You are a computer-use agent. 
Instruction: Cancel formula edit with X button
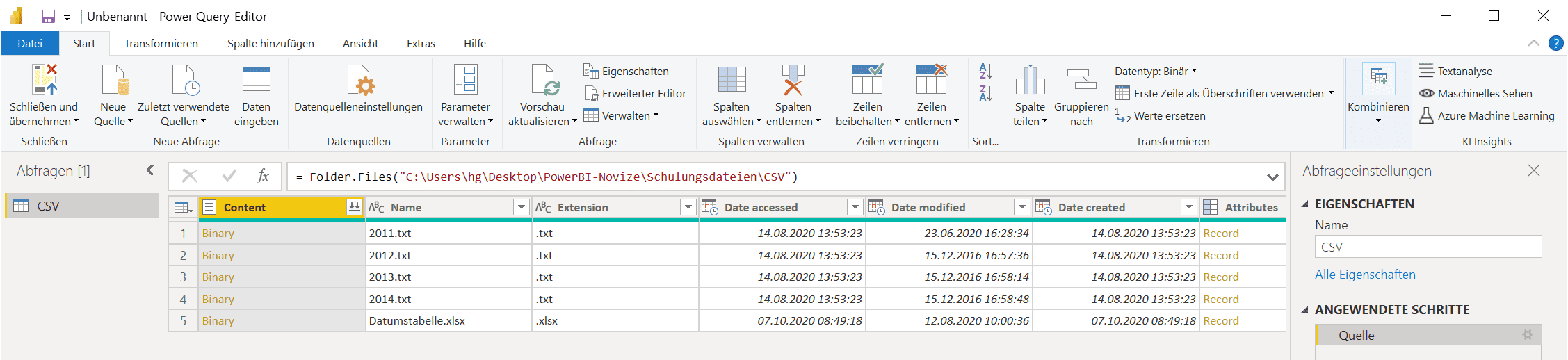tap(190, 177)
